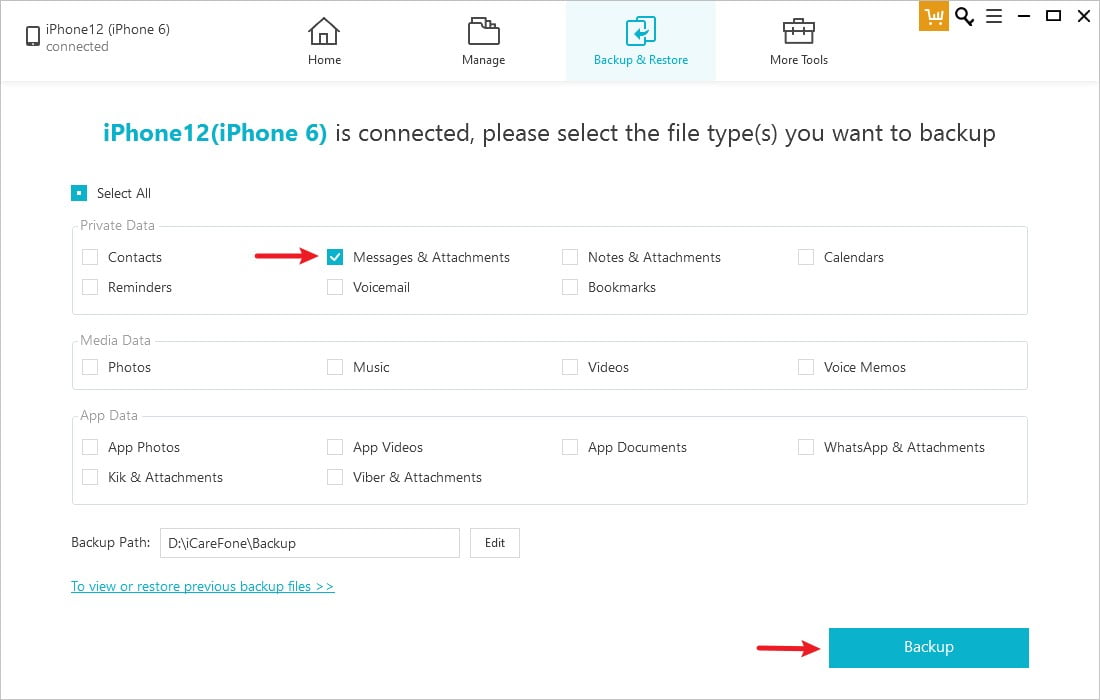Open previous backup files link
Viewport: 1100px width, 700px height.
click(202, 586)
